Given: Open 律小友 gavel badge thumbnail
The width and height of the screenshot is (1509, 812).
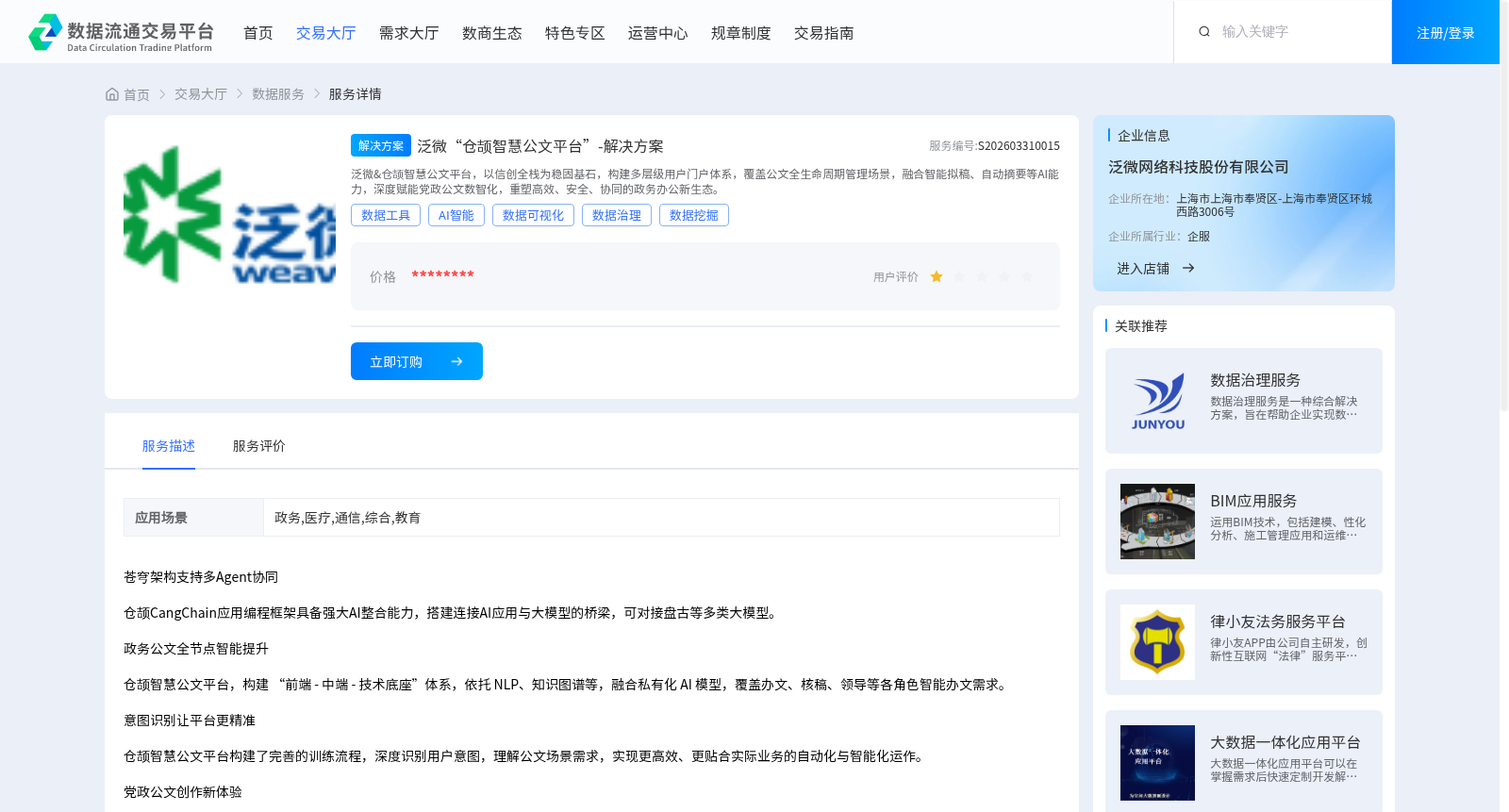Looking at the screenshot, I should click(x=1157, y=642).
